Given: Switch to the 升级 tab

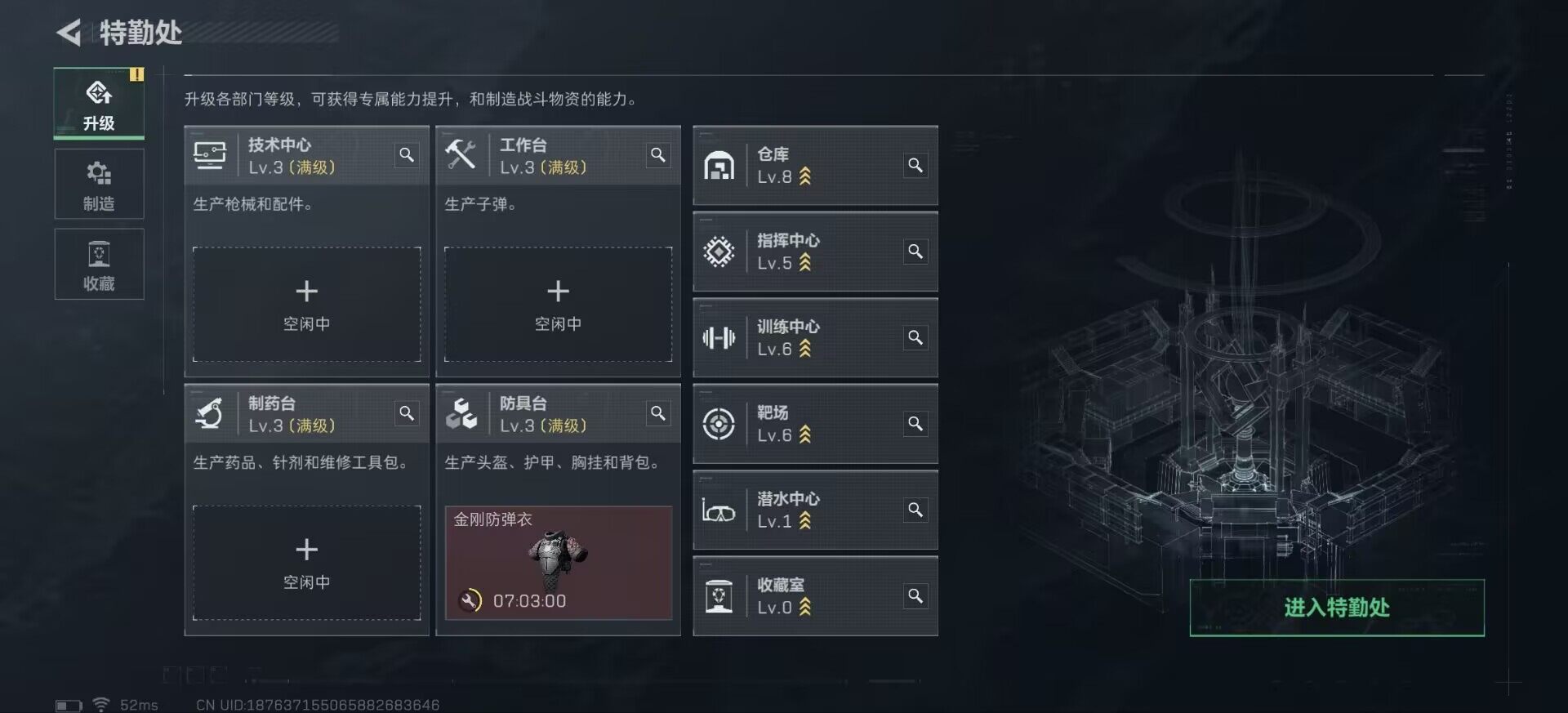Looking at the screenshot, I should tap(99, 104).
